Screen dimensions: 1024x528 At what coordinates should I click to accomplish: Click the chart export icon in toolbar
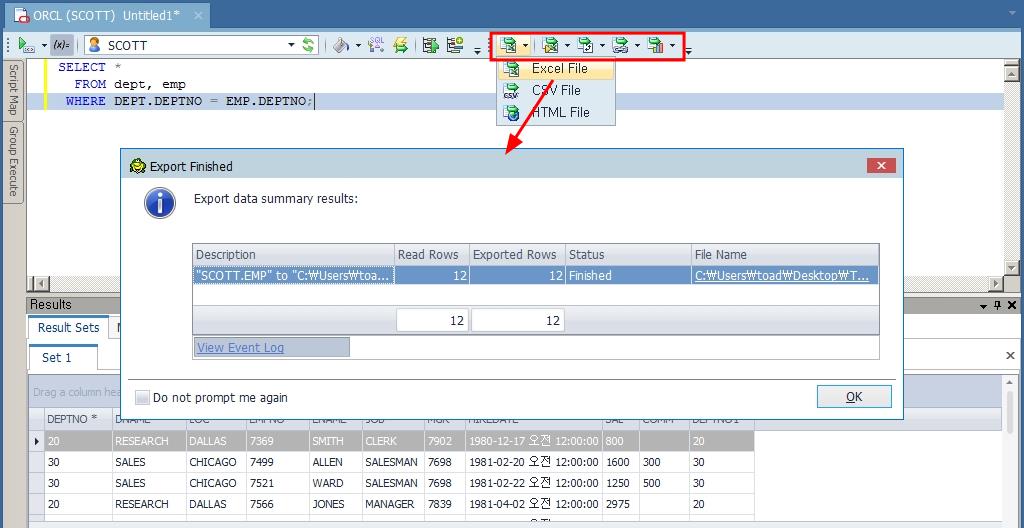point(655,45)
